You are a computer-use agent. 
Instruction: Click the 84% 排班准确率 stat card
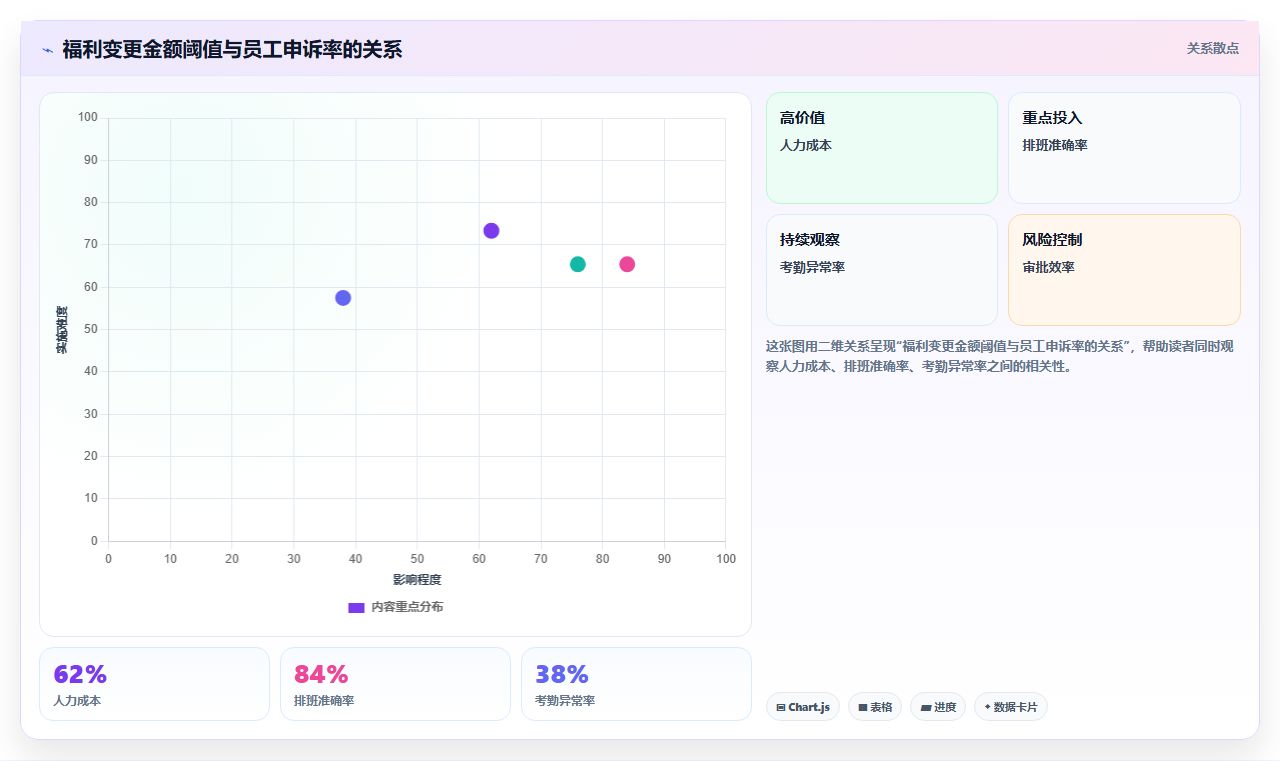(x=395, y=684)
